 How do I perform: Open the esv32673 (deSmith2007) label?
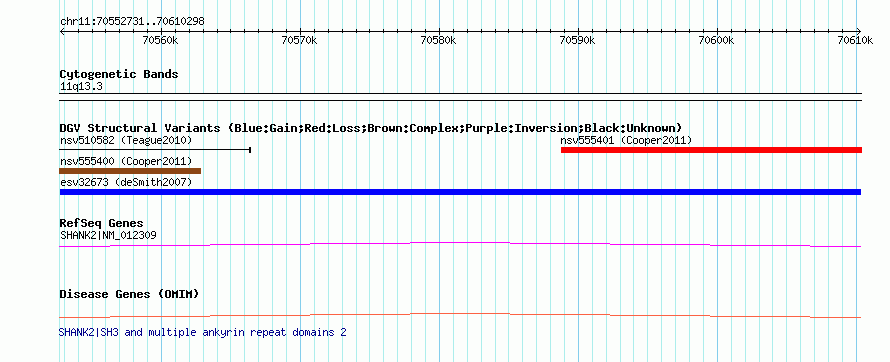click(126, 182)
